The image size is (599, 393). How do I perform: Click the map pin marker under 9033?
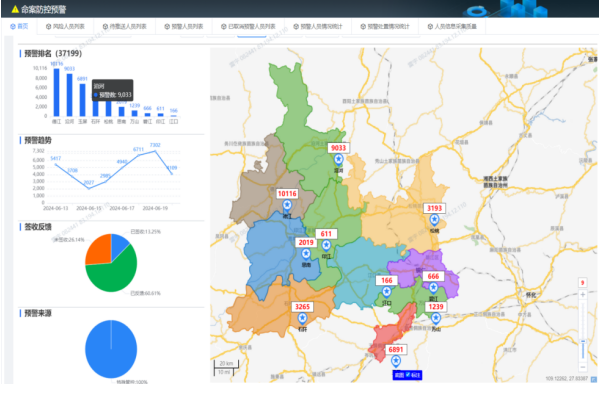coord(338,159)
